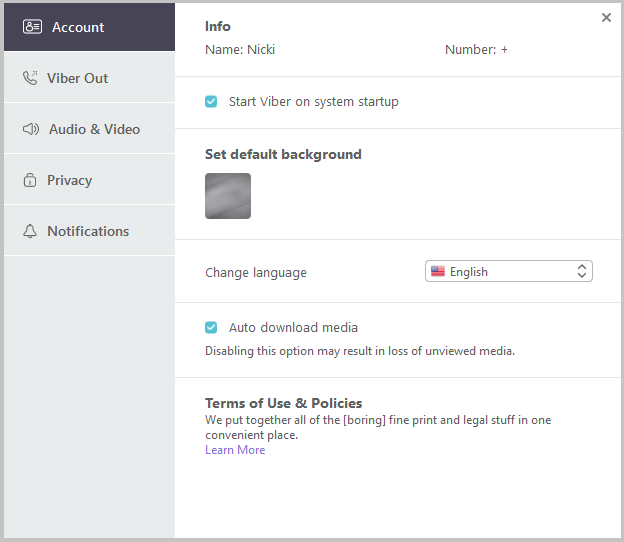The height and width of the screenshot is (542, 624).
Task: Click the Viber Out phone icon
Action: [30, 78]
